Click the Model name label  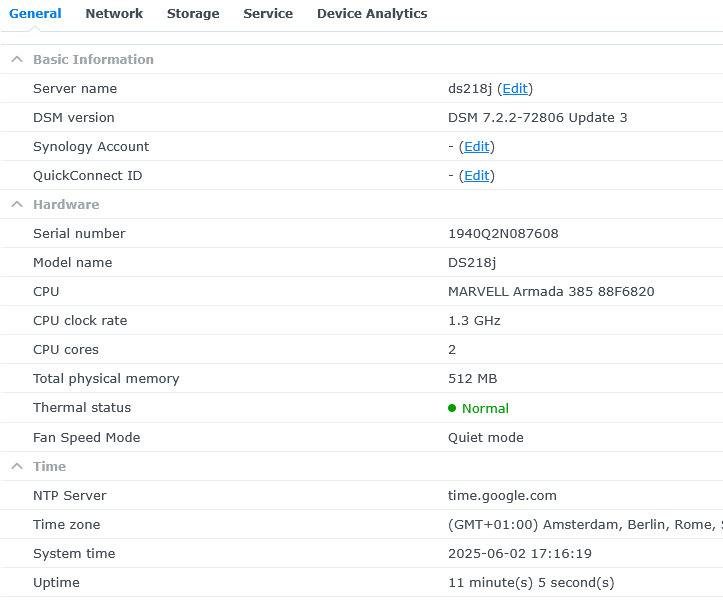[72, 262]
